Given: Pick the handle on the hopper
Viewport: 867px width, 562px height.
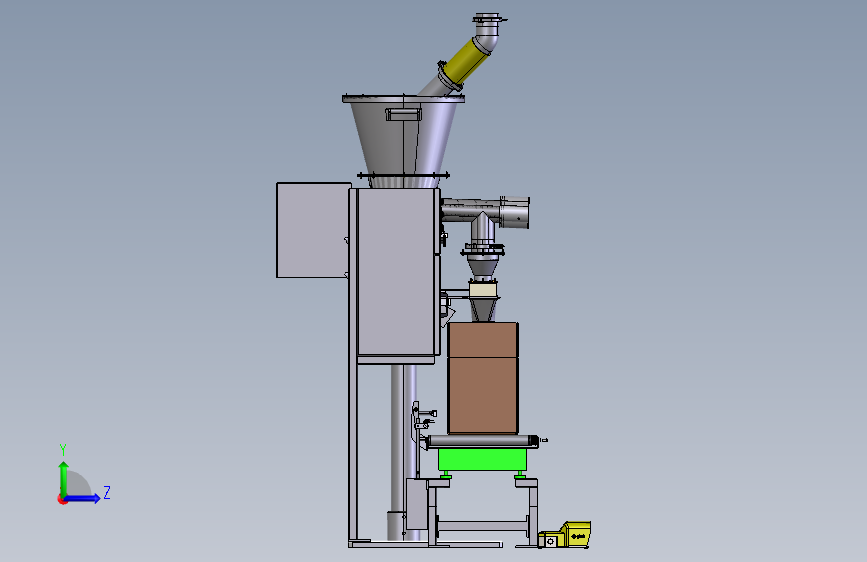Looking at the screenshot, I should click(x=403, y=115).
